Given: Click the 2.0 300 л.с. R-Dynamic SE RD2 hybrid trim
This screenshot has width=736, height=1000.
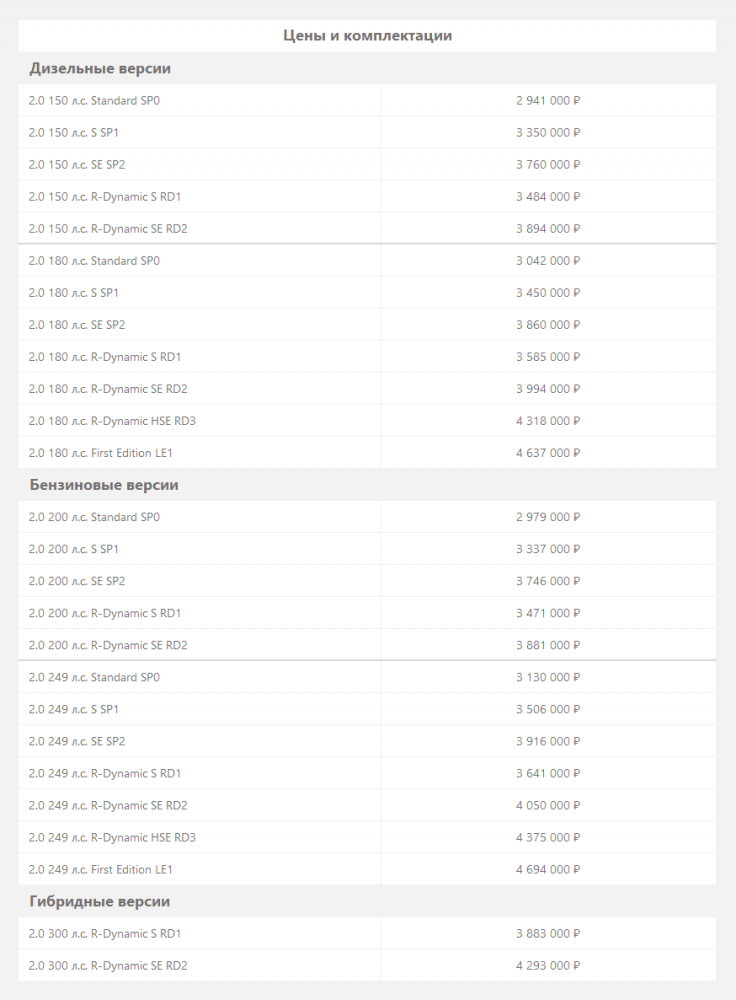Looking at the screenshot, I should [x=109, y=965].
